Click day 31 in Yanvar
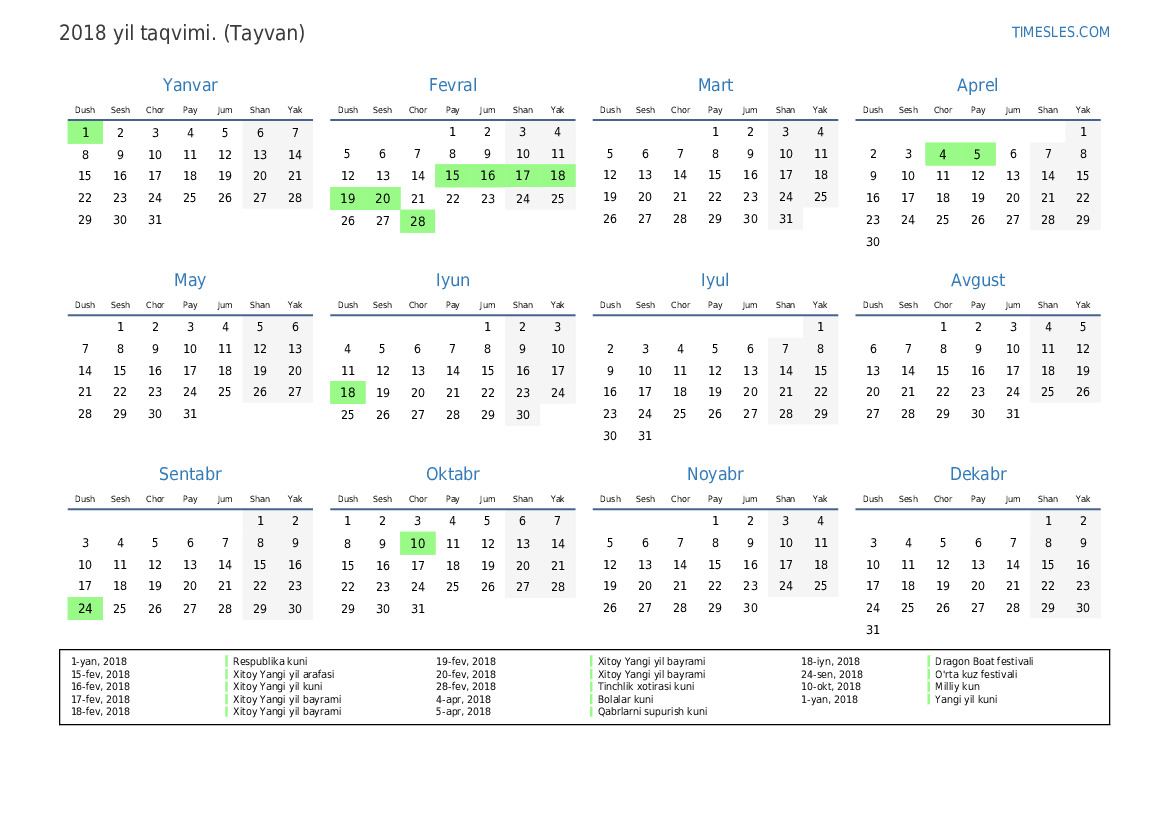The width and height of the screenshot is (1169, 827). 155,220
